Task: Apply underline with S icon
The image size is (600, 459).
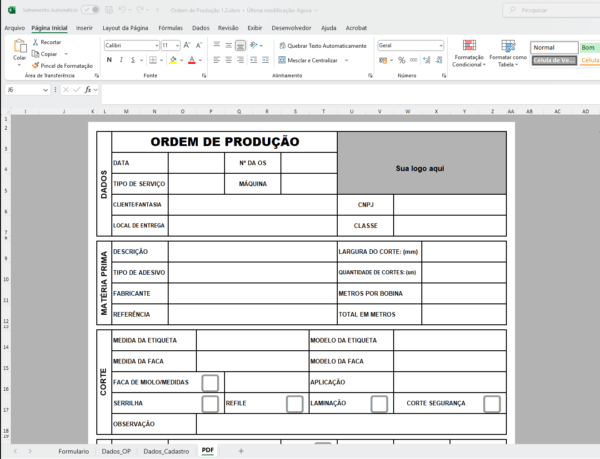Action: click(x=133, y=60)
